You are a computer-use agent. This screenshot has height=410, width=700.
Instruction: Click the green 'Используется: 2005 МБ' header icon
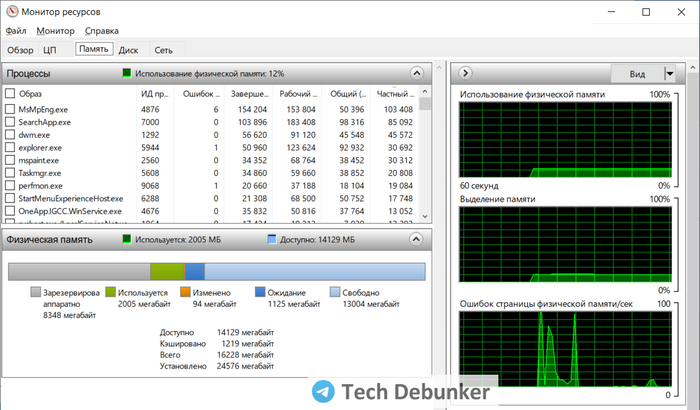click(x=127, y=240)
